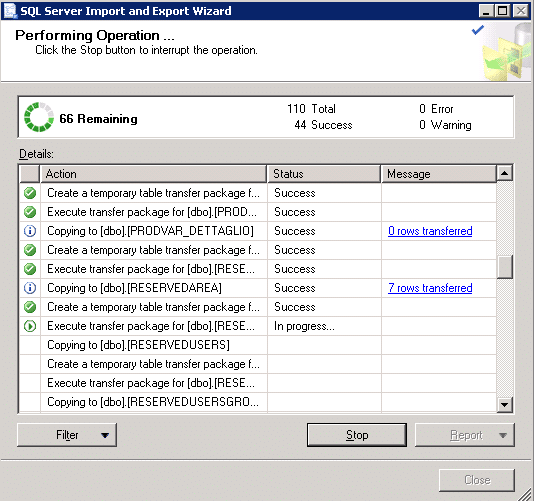
Task: Click the Action column header
Action: click(x=153, y=174)
